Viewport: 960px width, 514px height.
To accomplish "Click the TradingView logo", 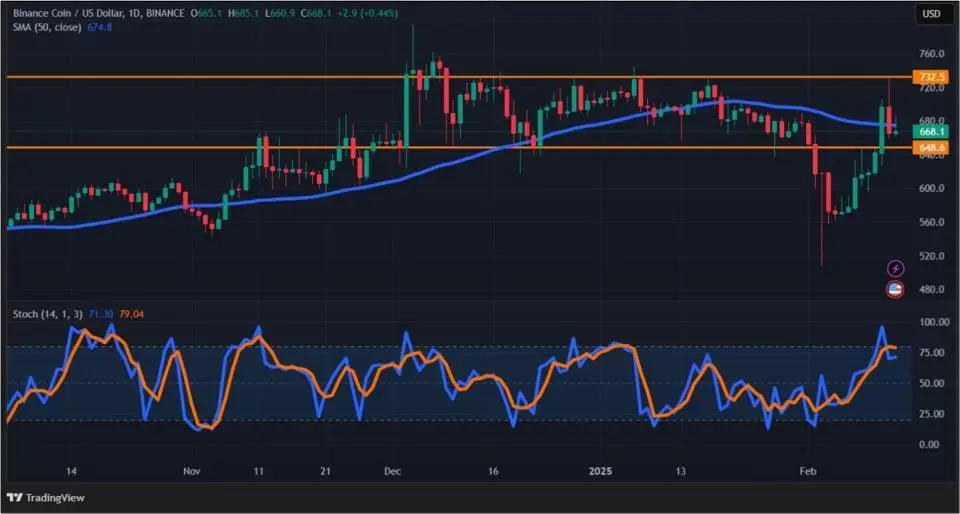I will pyautogui.click(x=46, y=497).
